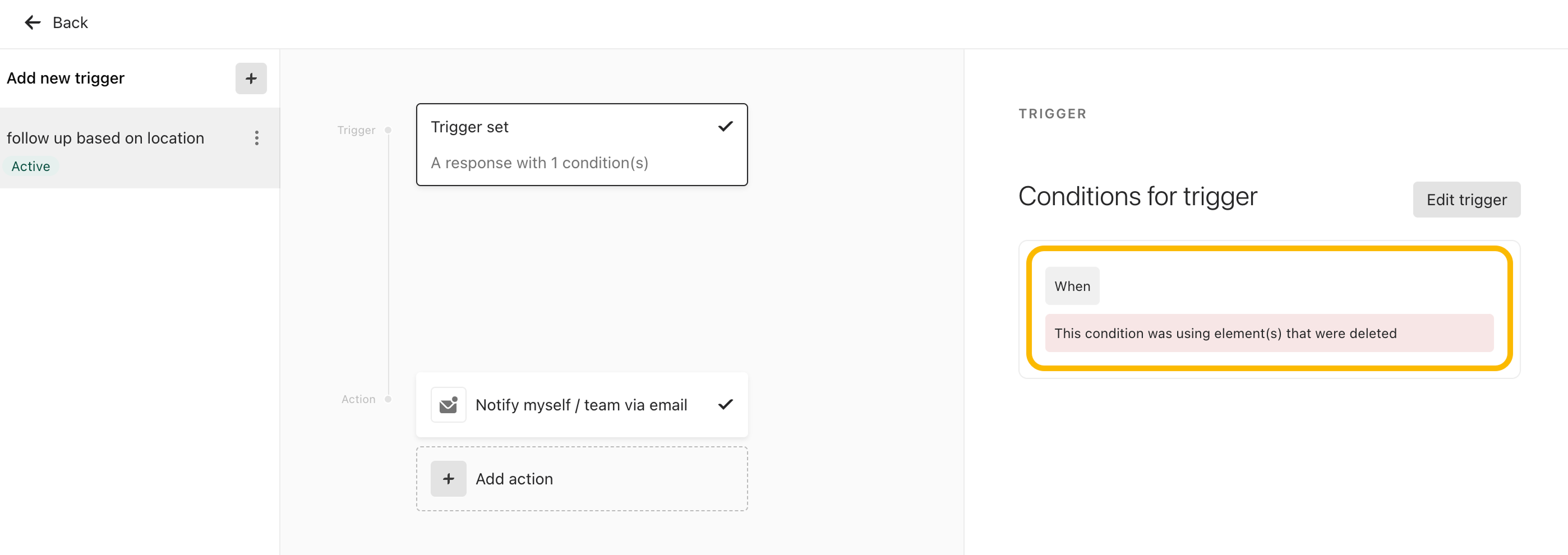Screen dimensions: 1568x555
Task: Click the Active status badge
Action: tap(30, 166)
